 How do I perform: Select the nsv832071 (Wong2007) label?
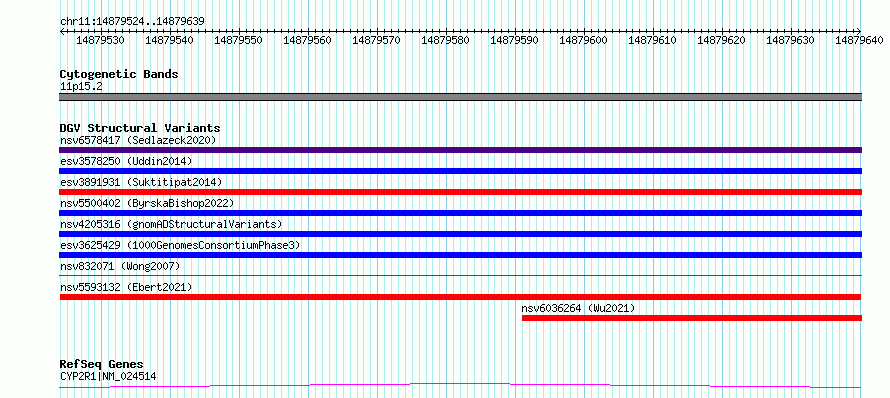(x=120, y=266)
